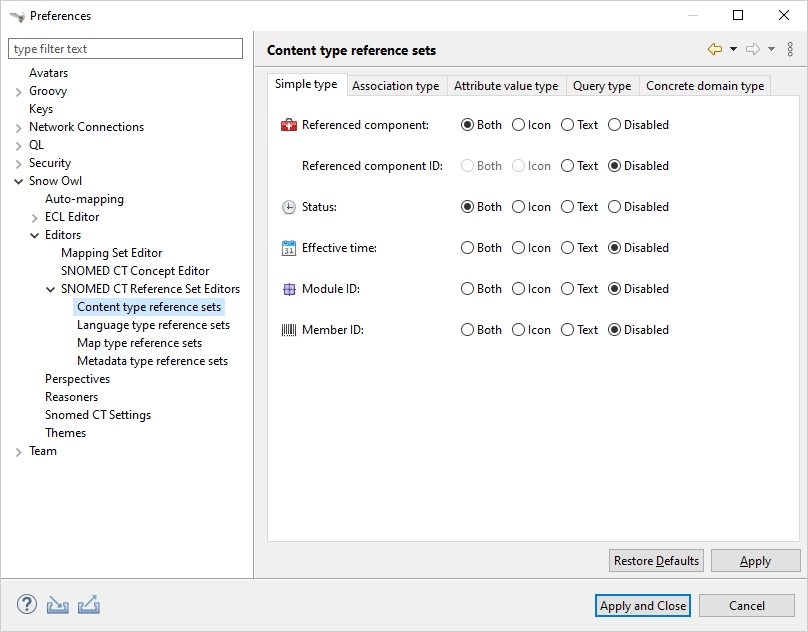Click the export preferences icon

pos(89,605)
